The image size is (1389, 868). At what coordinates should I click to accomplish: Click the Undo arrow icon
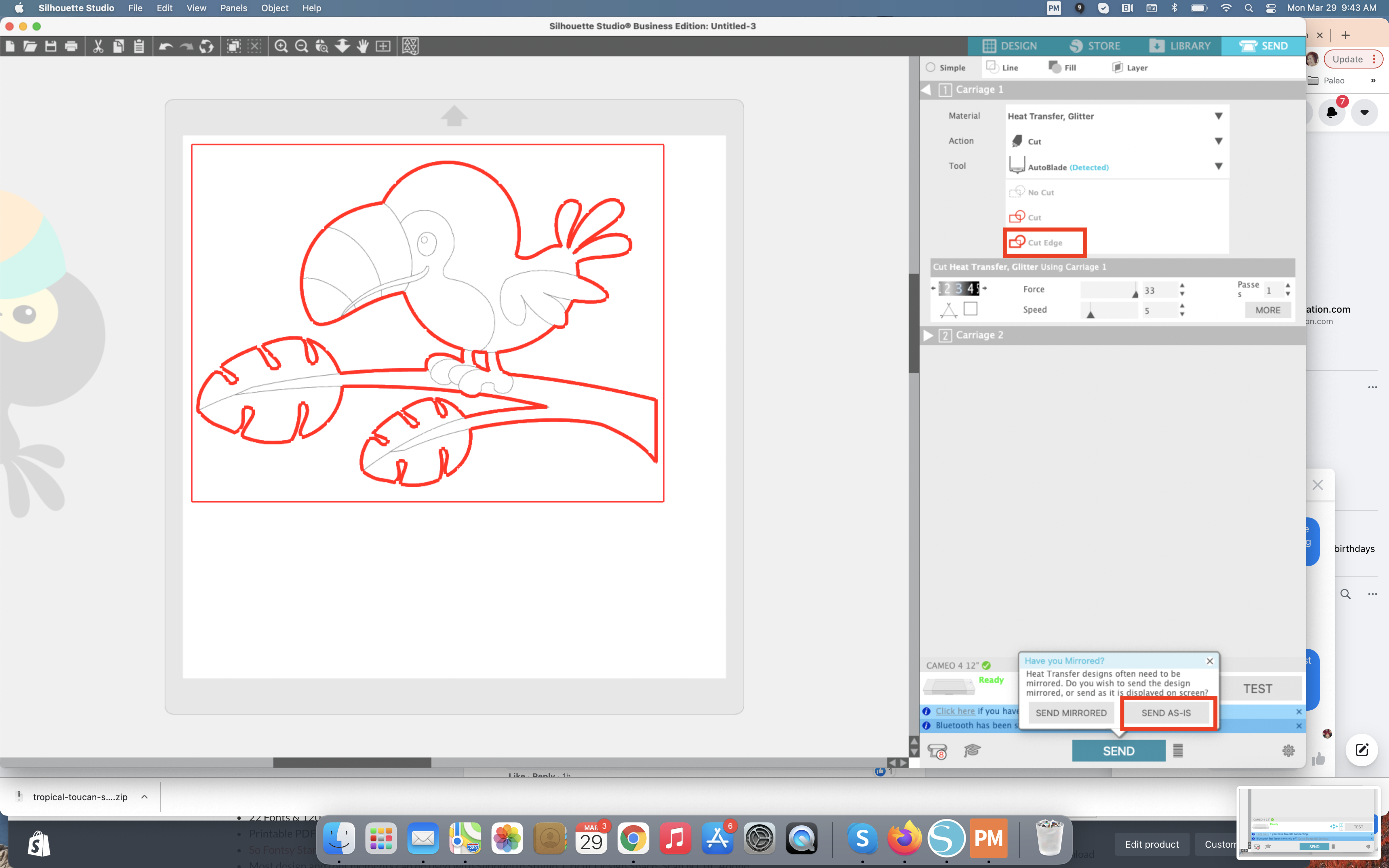click(x=166, y=46)
